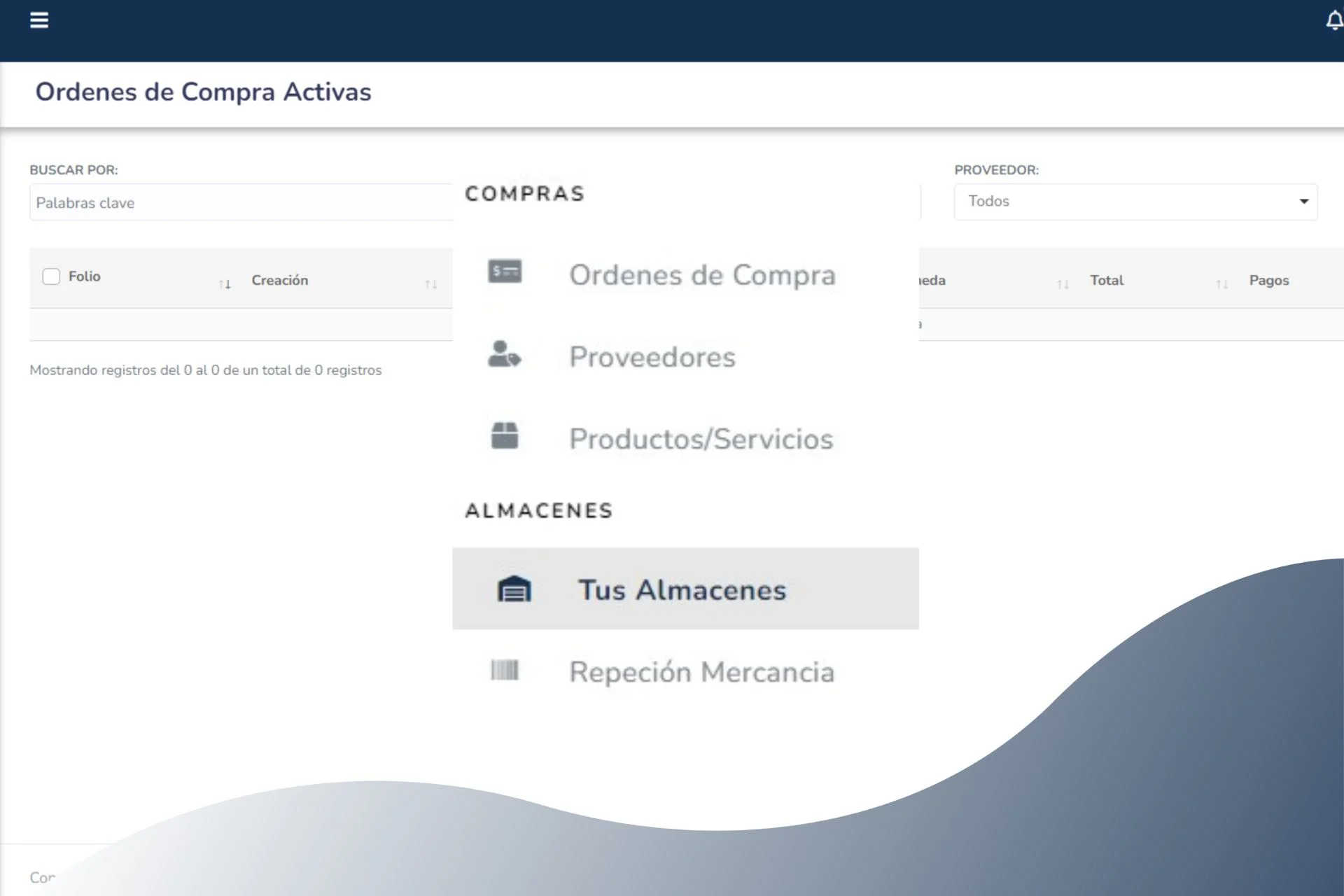This screenshot has width=1344, height=896.
Task: Click the Productos/Servicios box icon
Action: (504, 435)
